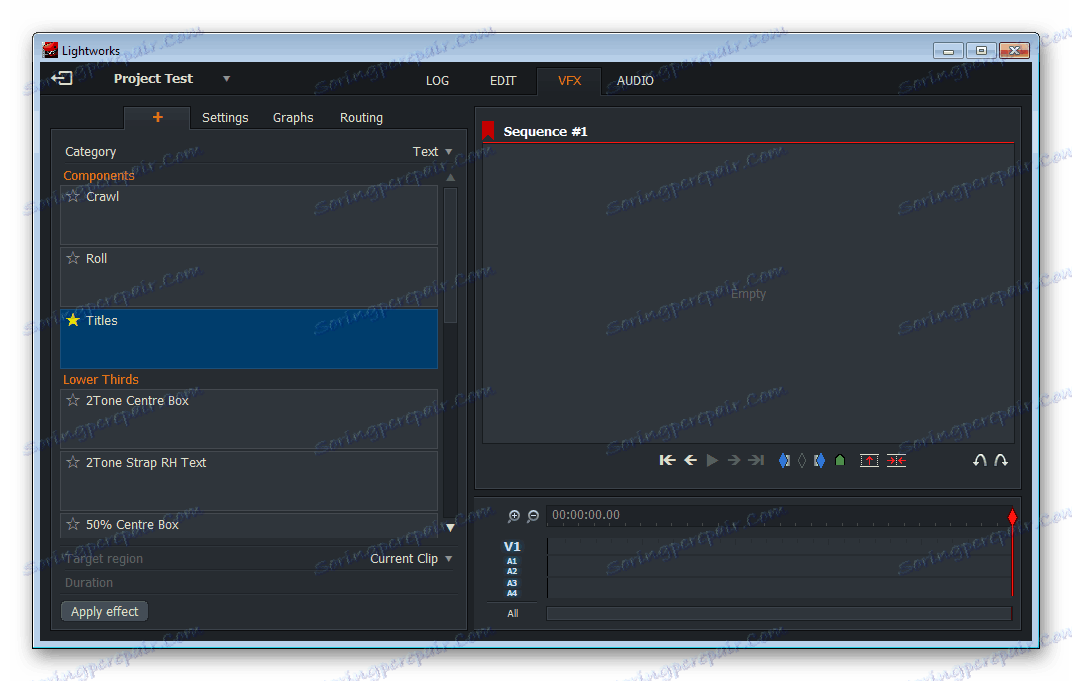
Task: Toggle the A1 audio track label
Action: (512, 561)
